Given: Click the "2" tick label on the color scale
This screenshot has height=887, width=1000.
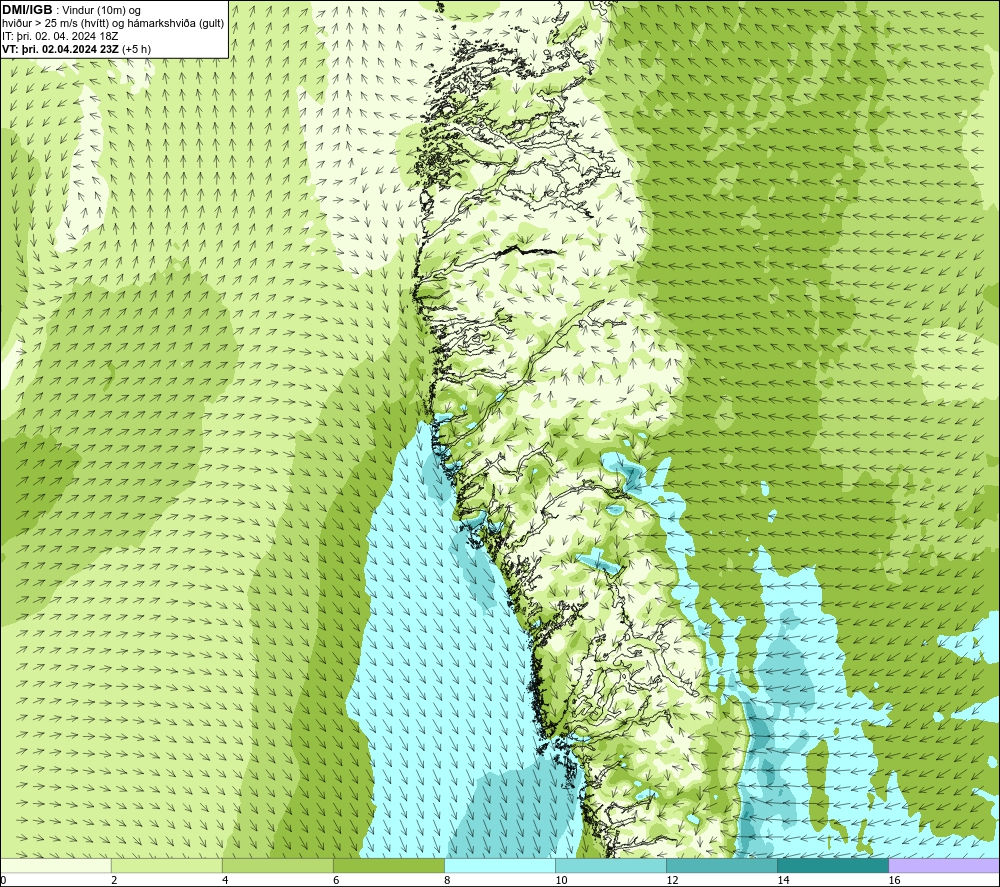Looking at the screenshot, I should click(x=114, y=881).
